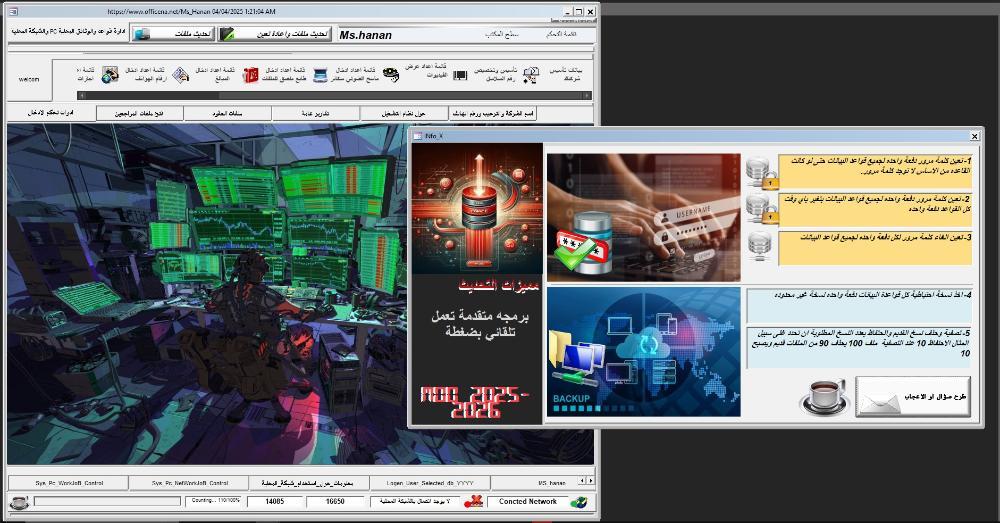Select option 3 remove password yellow box
Viewport: 1000px width, 523px height.
(875, 248)
